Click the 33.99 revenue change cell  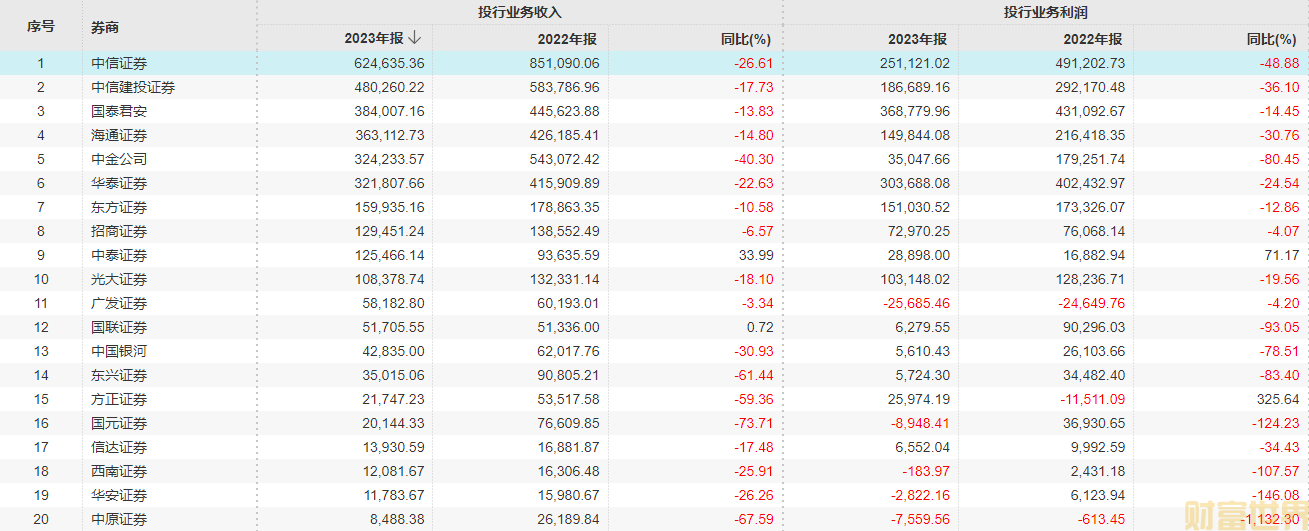click(757, 255)
